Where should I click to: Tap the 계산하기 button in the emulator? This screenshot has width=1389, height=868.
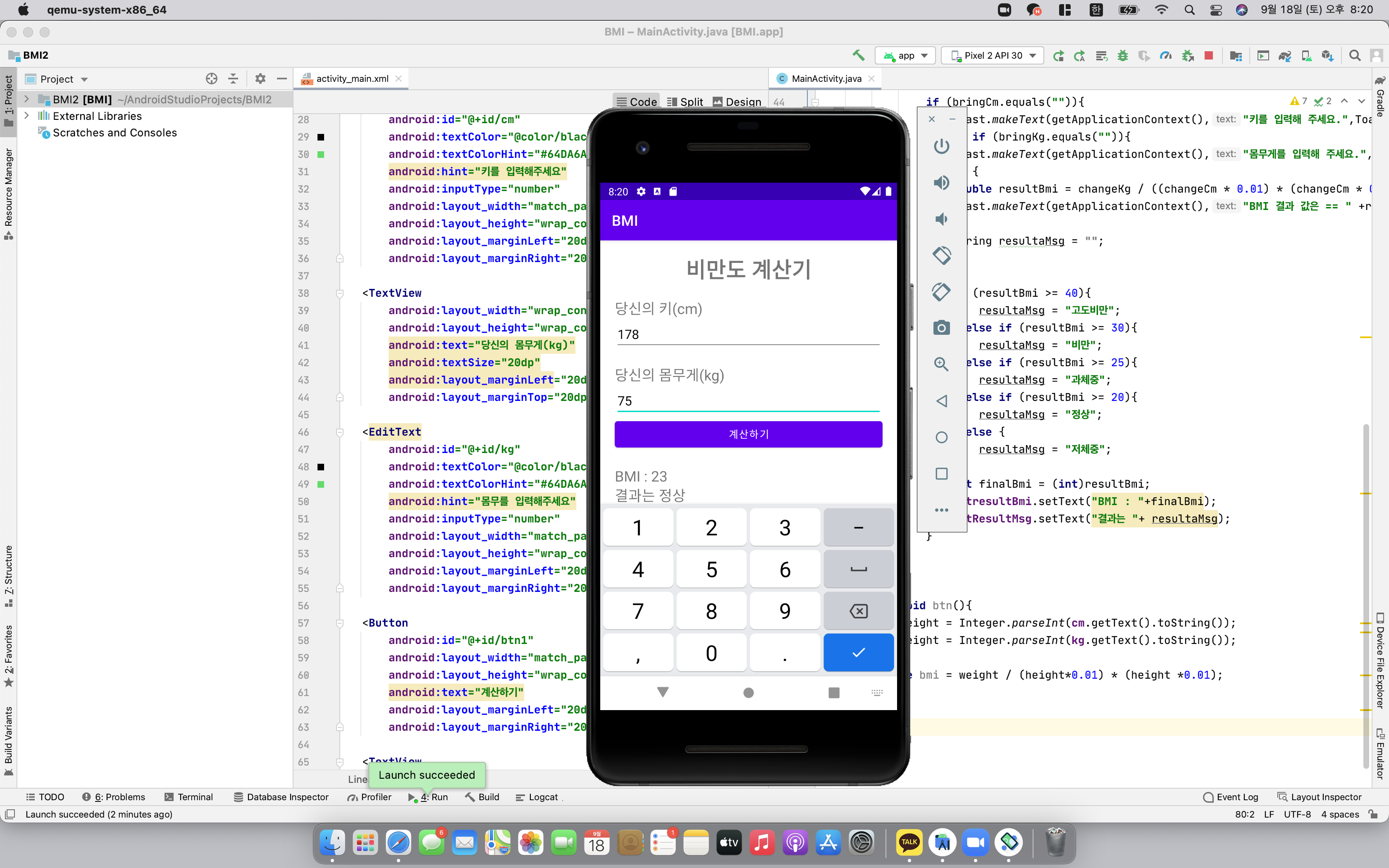coord(748,434)
